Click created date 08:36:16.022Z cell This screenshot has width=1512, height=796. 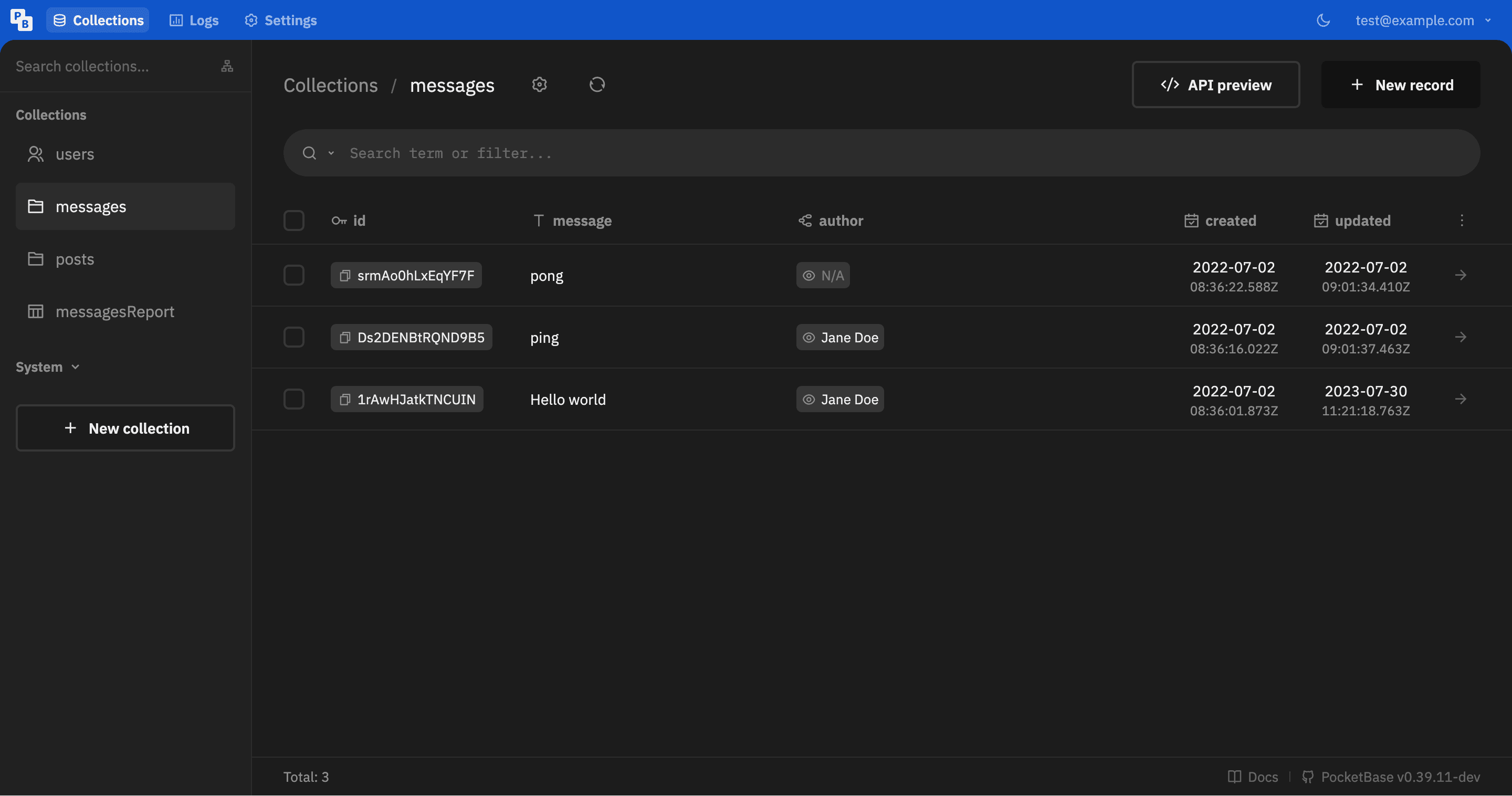click(x=1234, y=338)
